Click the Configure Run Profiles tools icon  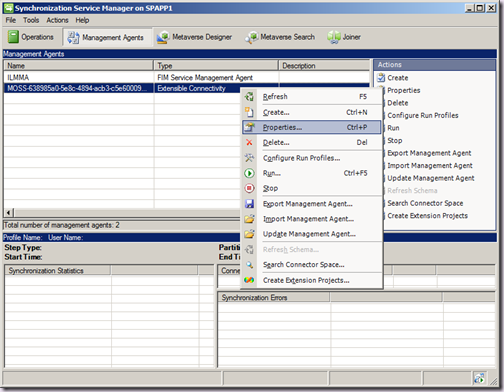coord(249,158)
